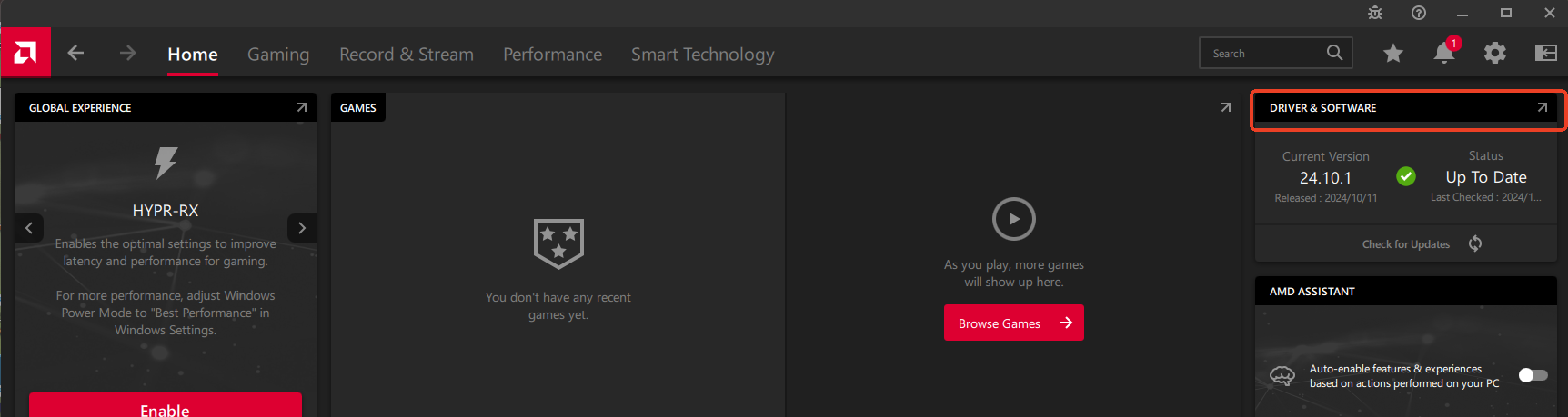Screen dimensions: 1568x417
Task: Open the Home tab
Action: pos(193,55)
